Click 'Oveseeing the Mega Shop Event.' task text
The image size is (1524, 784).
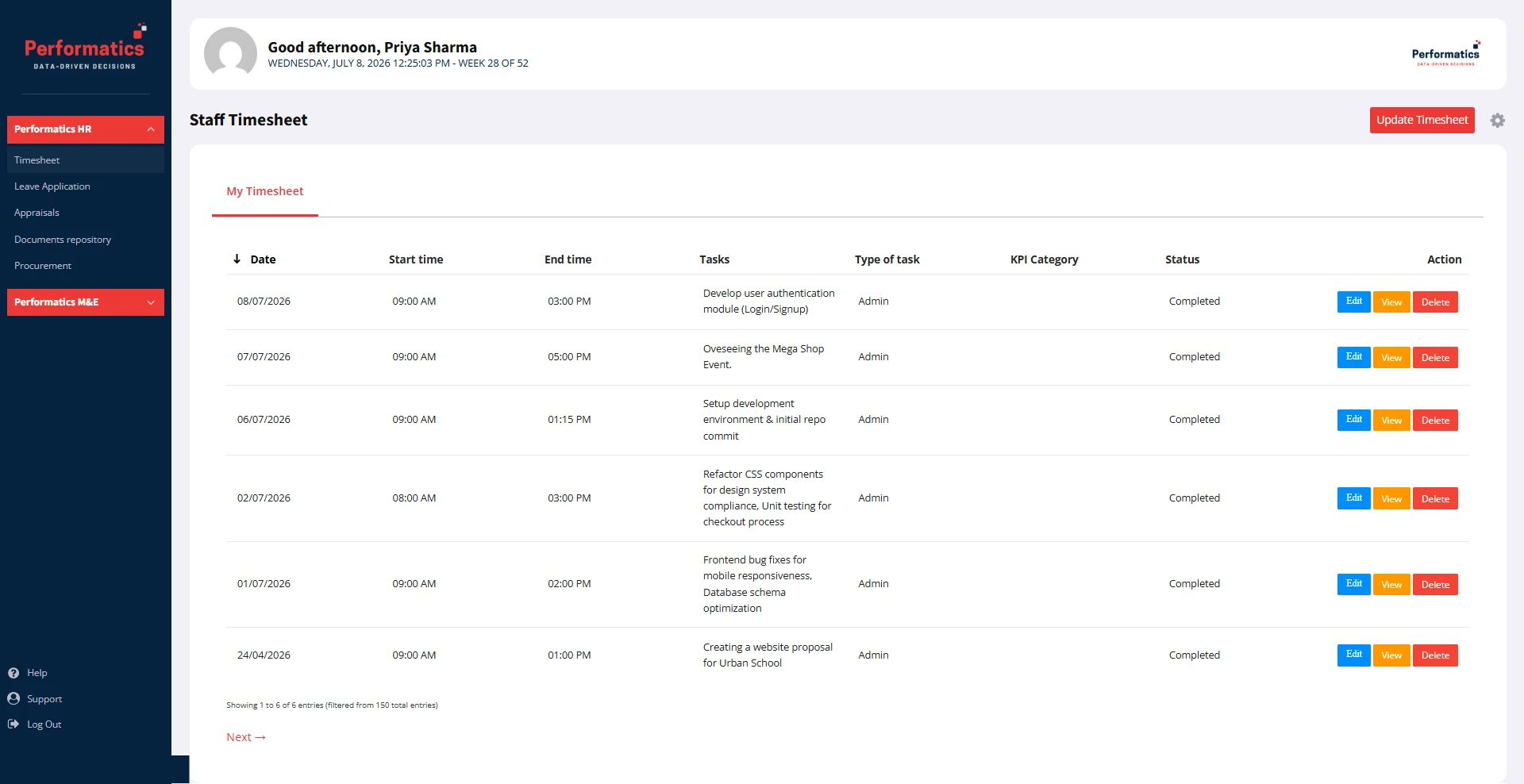(764, 357)
